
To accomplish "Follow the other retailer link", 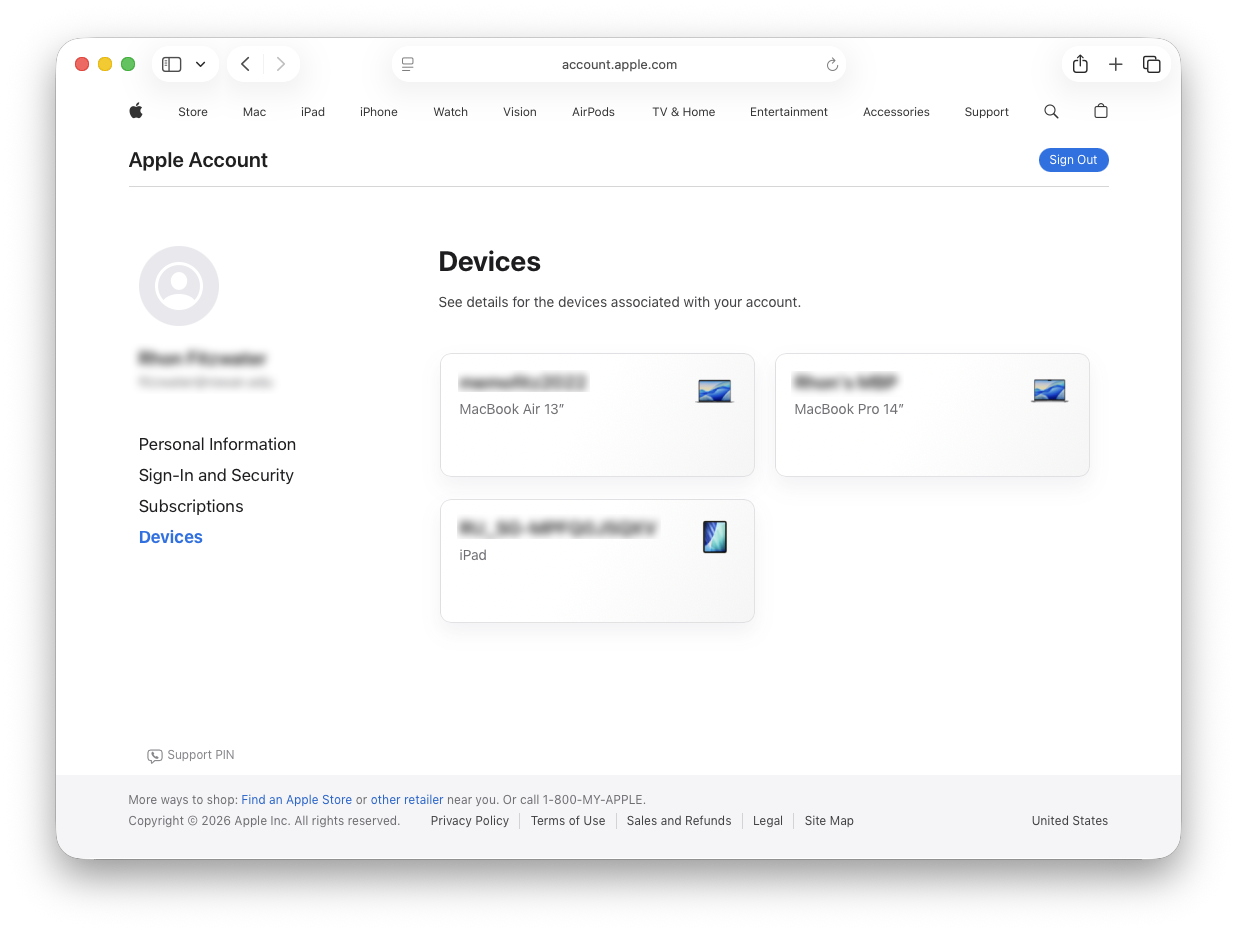I will (x=407, y=800).
